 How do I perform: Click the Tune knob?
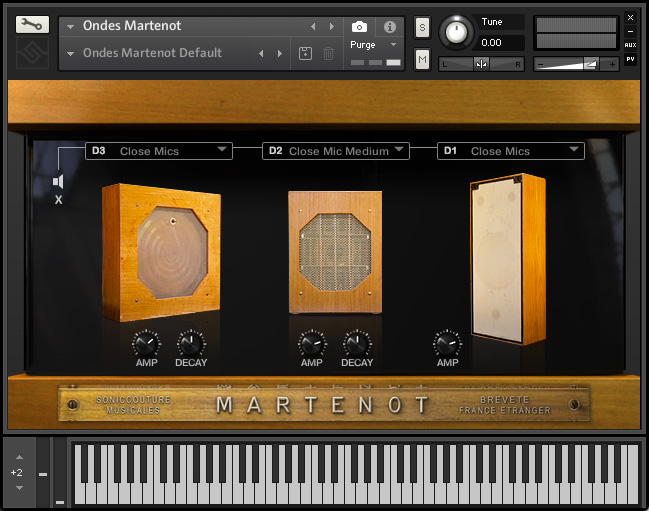[456, 32]
